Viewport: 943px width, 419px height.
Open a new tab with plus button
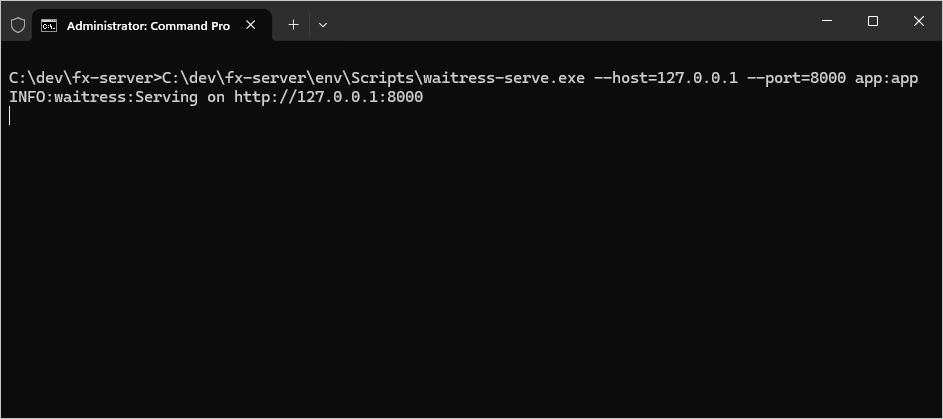click(x=293, y=25)
